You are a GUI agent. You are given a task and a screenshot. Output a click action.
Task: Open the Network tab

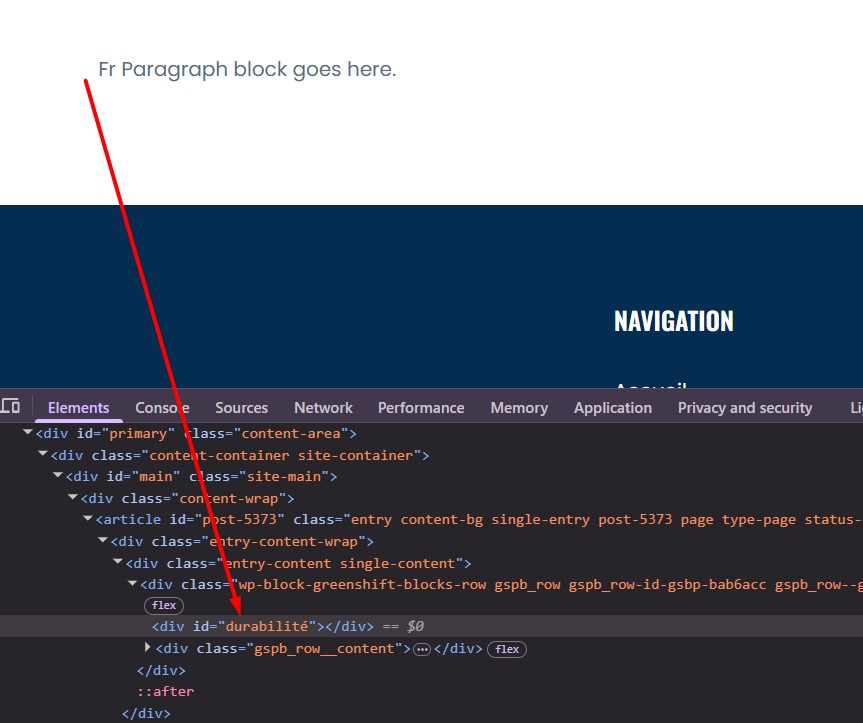click(x=323, y=408)
